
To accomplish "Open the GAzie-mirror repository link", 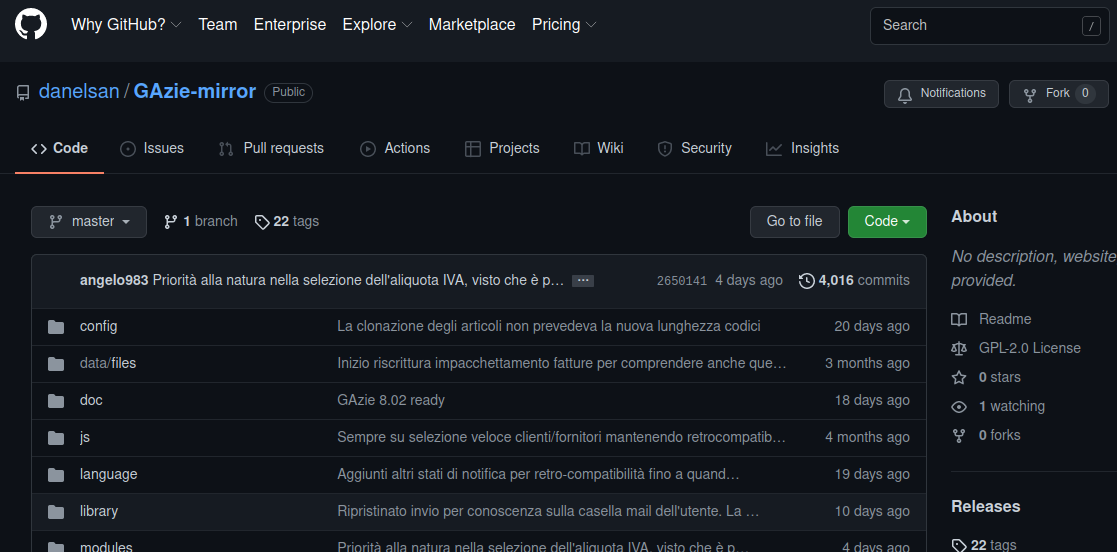I will coord(194,92).
